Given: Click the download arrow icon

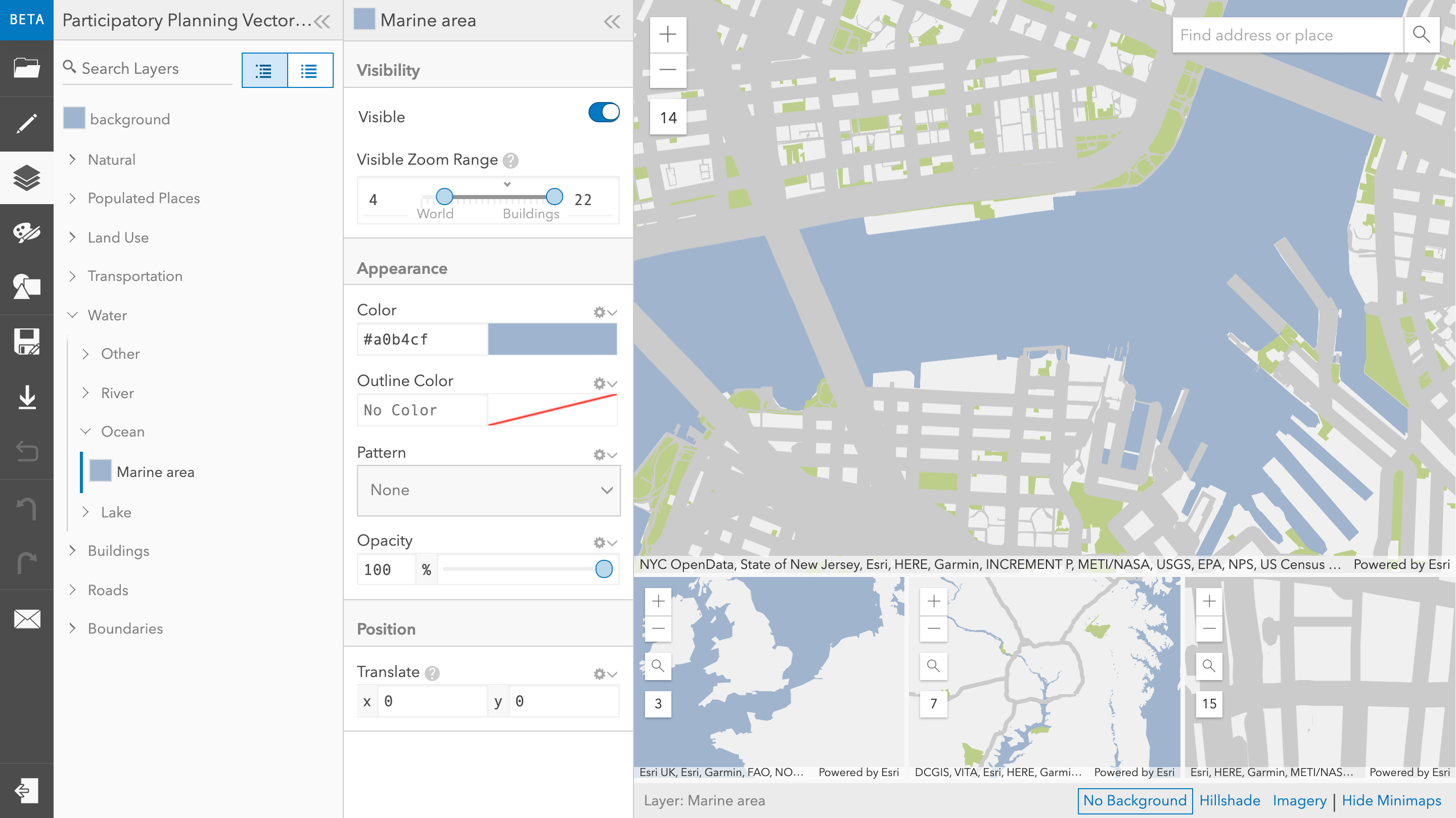Looking at the screenshot, I should 27,397.
